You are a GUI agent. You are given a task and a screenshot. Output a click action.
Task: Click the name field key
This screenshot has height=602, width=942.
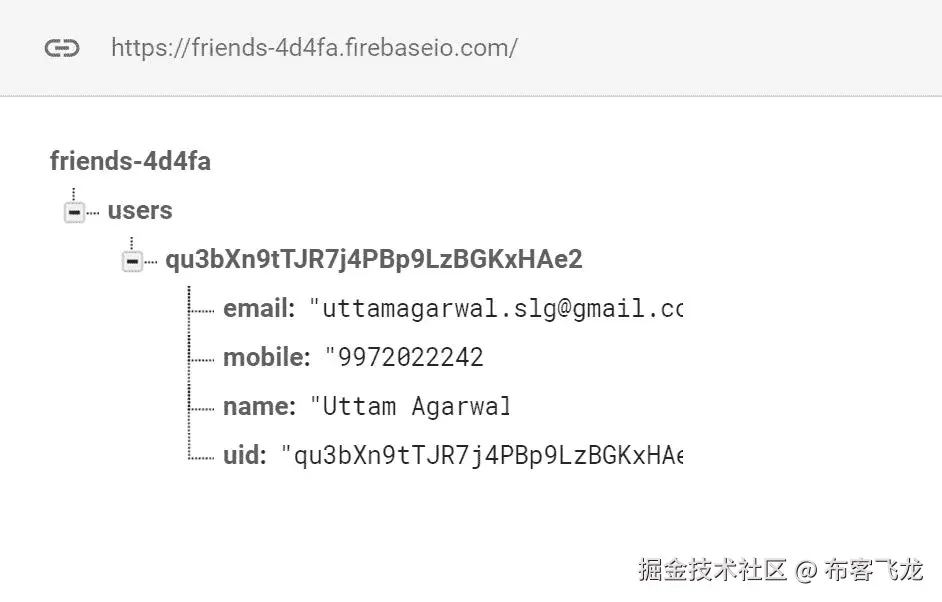pyautogui.click(x=260, y=407)
